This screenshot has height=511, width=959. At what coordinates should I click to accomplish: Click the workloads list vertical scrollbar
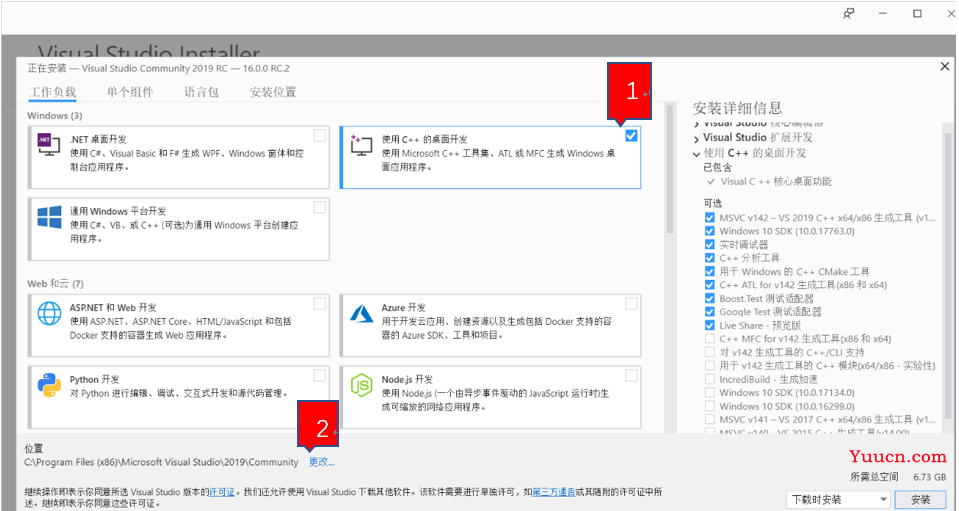point(670,171)
